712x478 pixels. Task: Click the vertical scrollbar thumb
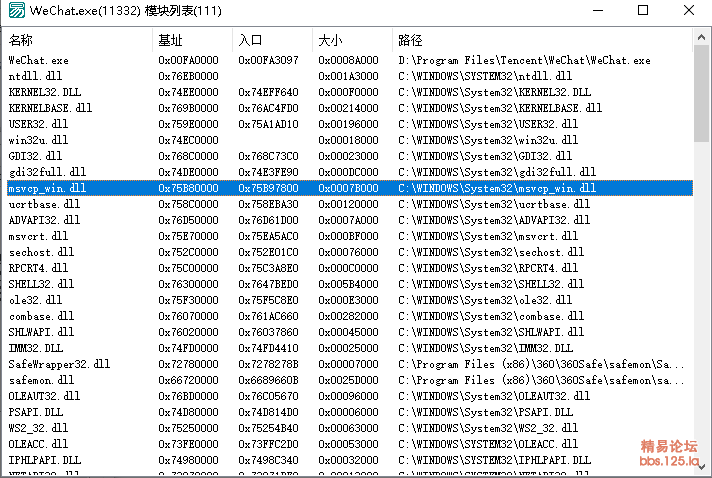point(702,93)
